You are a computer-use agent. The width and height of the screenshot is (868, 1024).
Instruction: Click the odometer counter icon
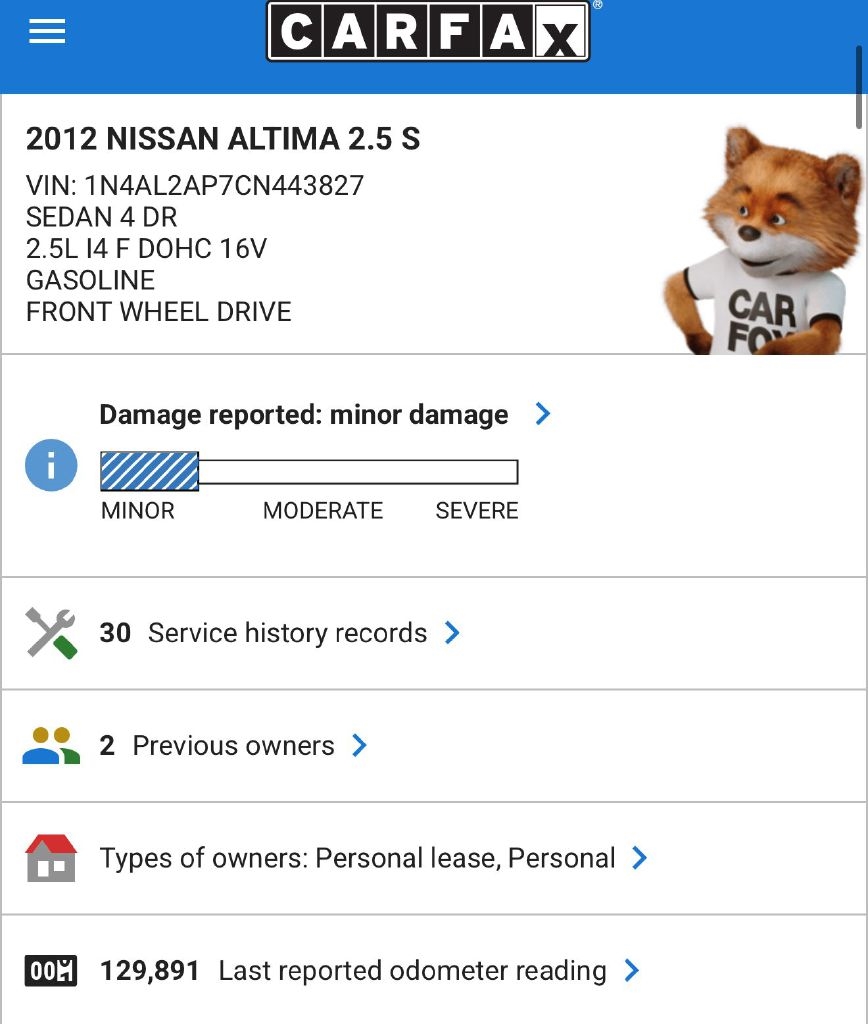(51, 971)
